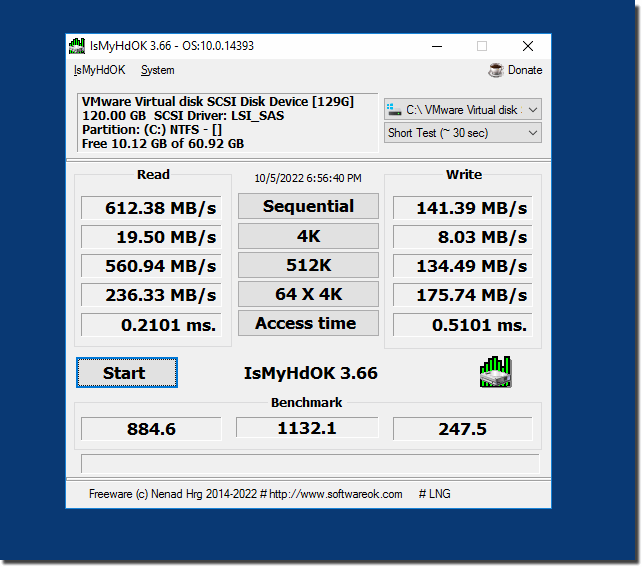
Task: Click the IsMyHdOK title bar app icon
Action: tap(77, 46)
